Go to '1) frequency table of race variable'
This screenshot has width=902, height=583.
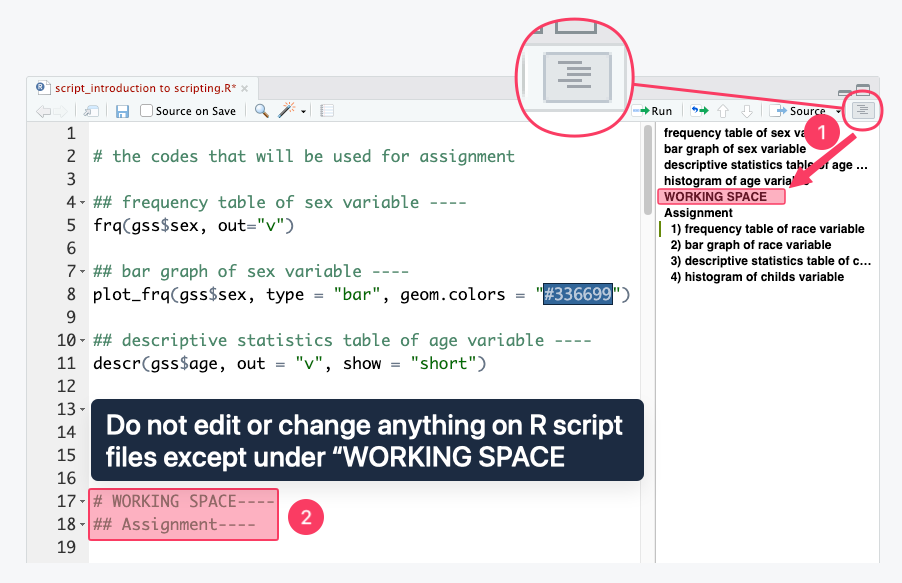767,229
